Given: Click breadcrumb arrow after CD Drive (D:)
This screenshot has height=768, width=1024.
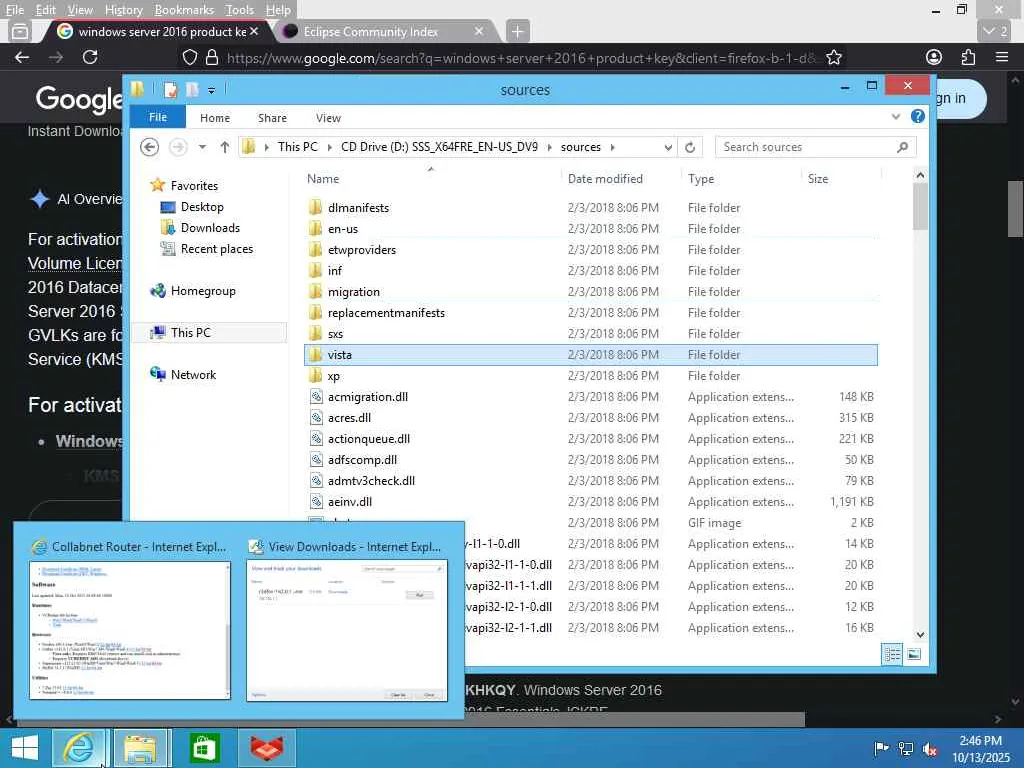Looking at the screenshot, I should 549,147.
